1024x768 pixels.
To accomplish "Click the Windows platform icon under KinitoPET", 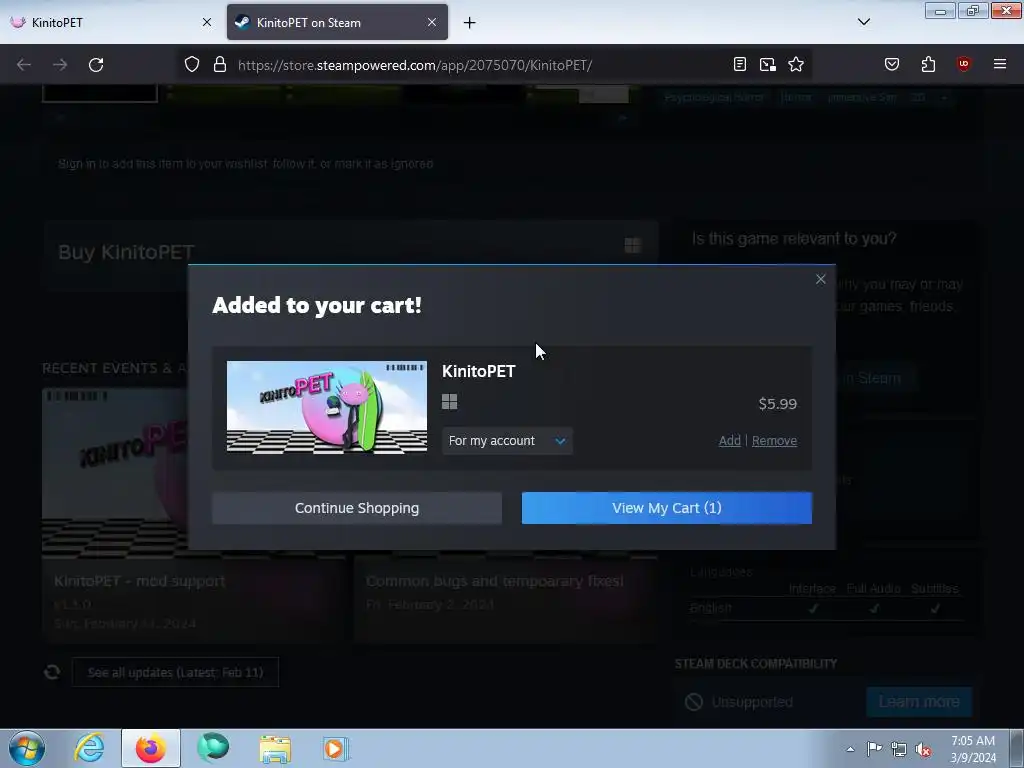I will pos(449,402).
